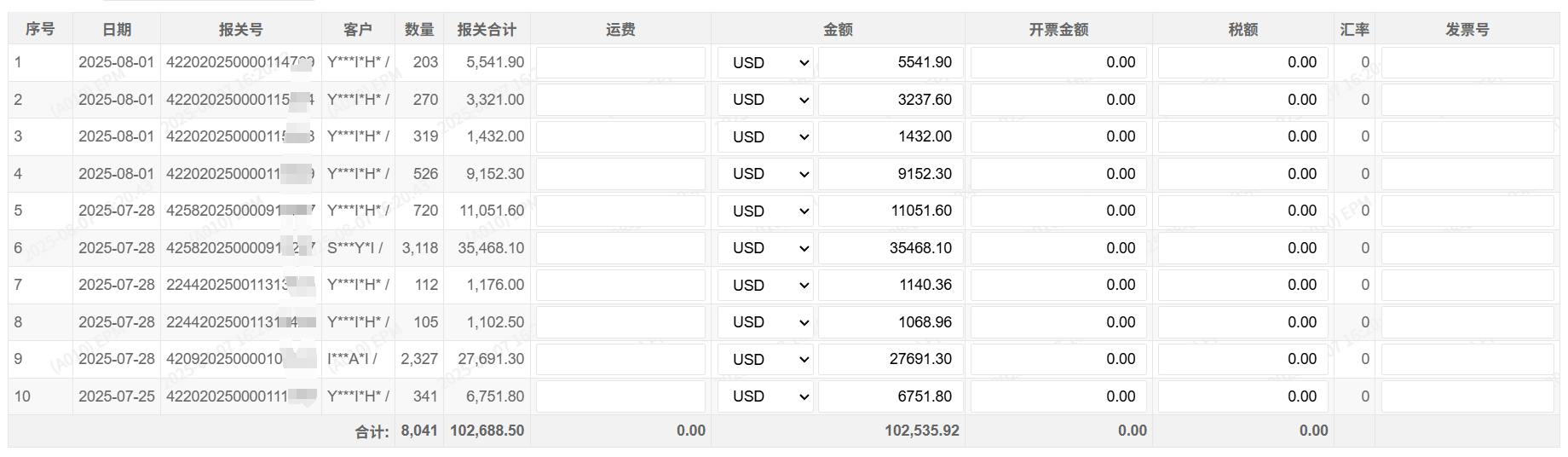Click the freight field in row 8
1568x457 pixels.
[620, 322]
